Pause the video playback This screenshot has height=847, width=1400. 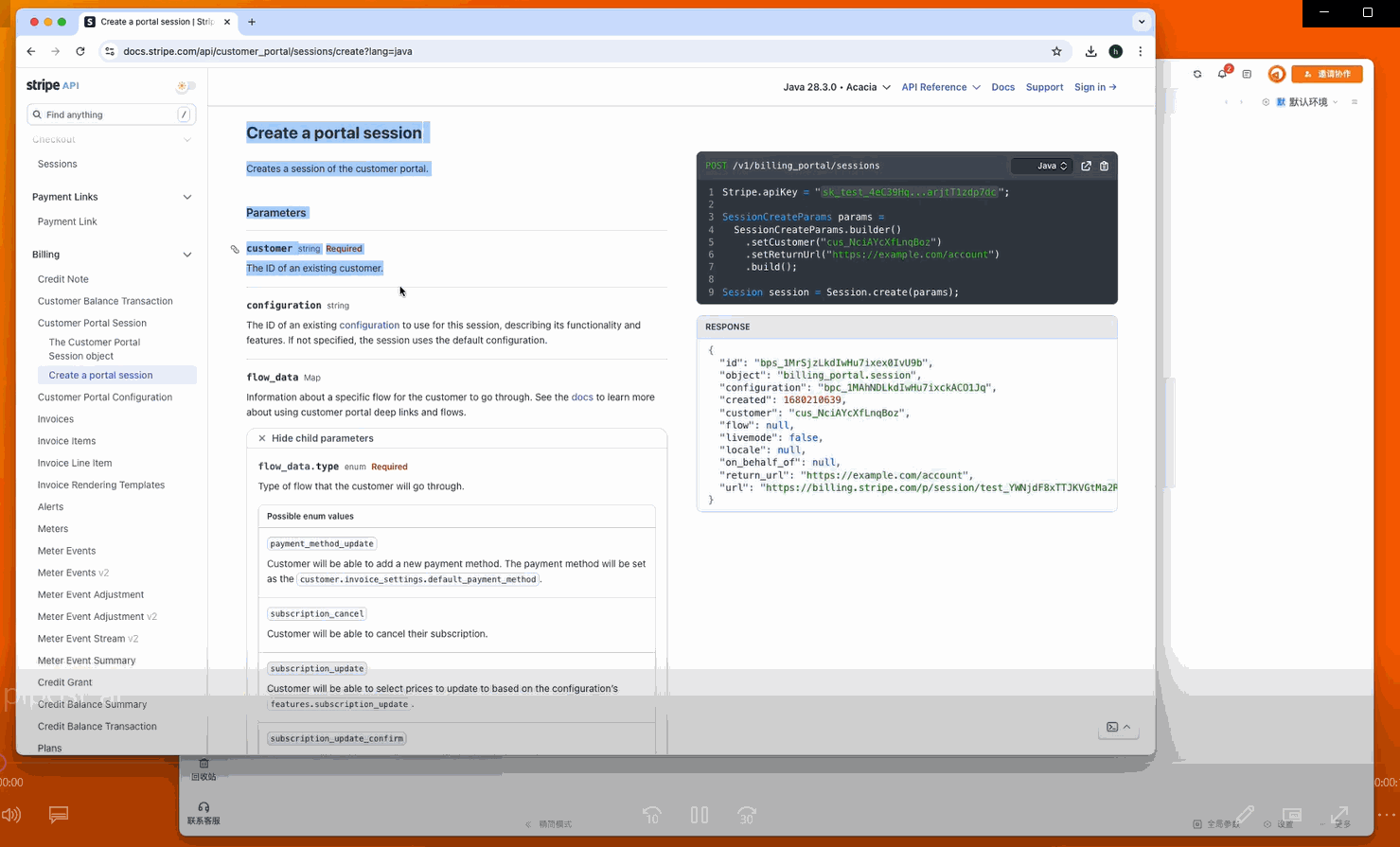(700, 815)
